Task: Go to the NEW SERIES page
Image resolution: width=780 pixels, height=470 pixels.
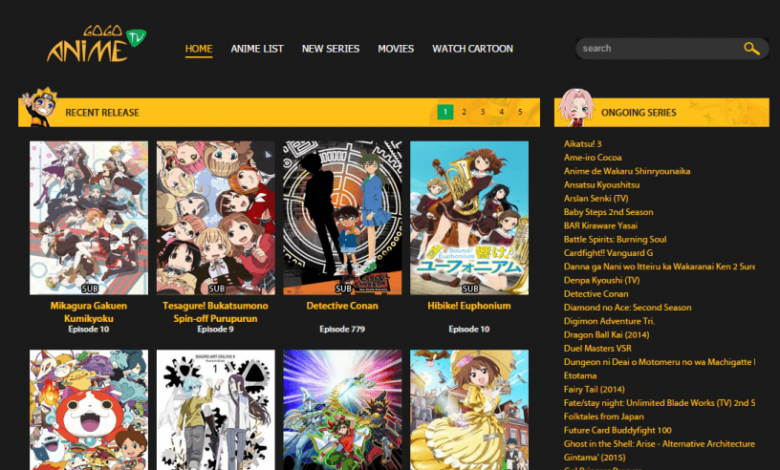Action: pos(330,49)
